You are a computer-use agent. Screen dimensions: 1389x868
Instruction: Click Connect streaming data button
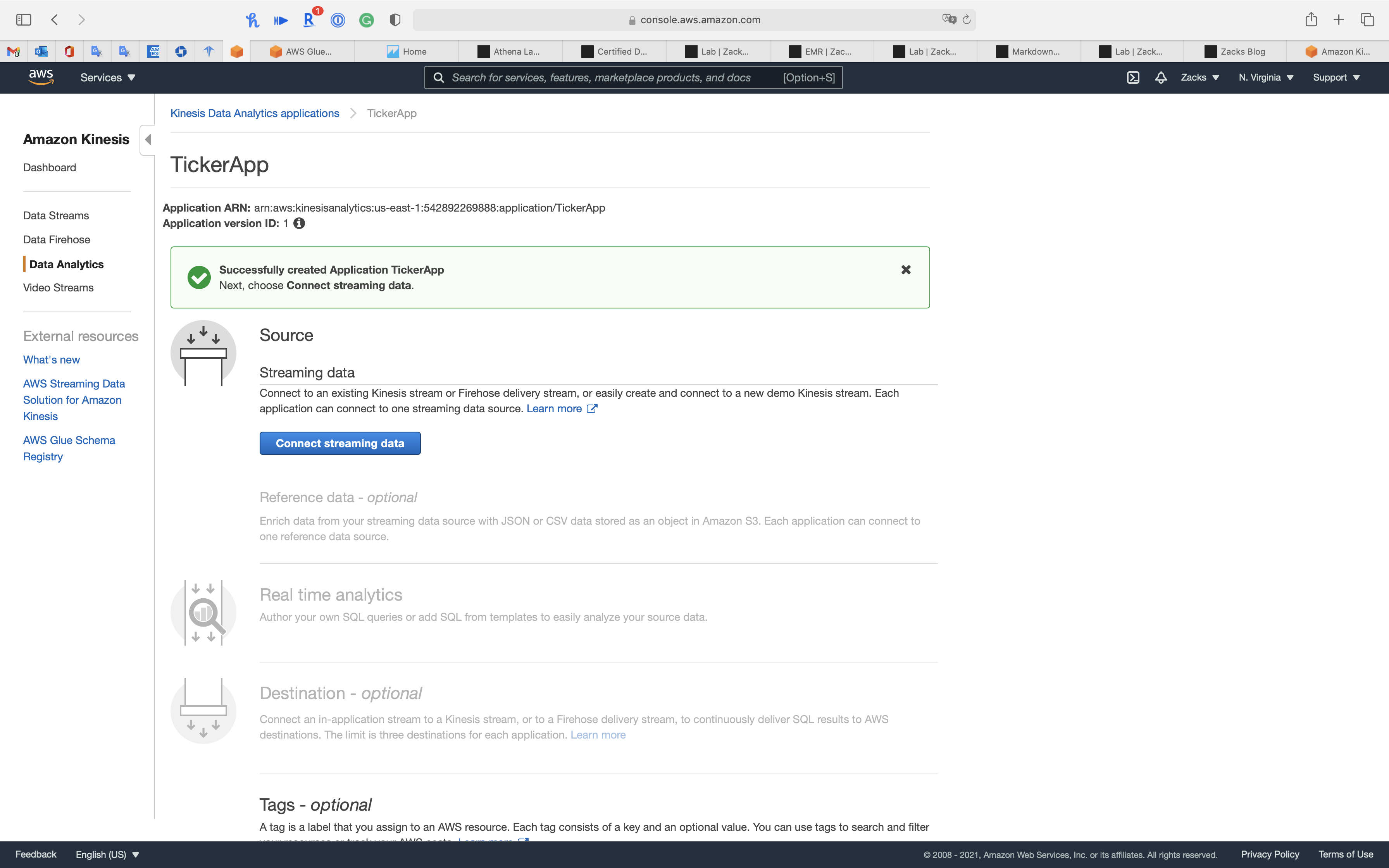coord(340,443)
